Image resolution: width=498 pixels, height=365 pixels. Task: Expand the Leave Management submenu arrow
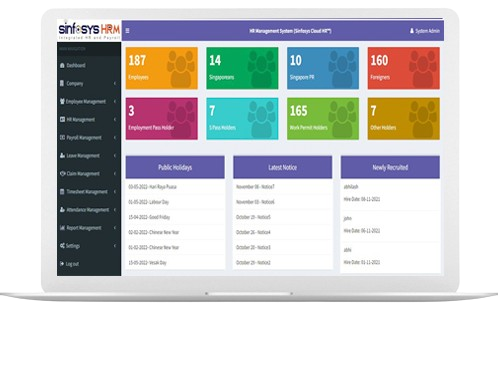pyautogui.click(x=115, y=155)
